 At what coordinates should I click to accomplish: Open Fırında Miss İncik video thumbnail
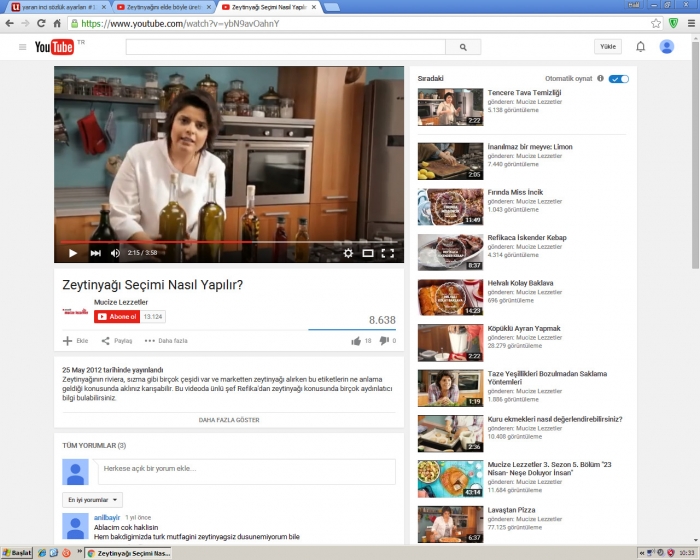pos(450,206)
